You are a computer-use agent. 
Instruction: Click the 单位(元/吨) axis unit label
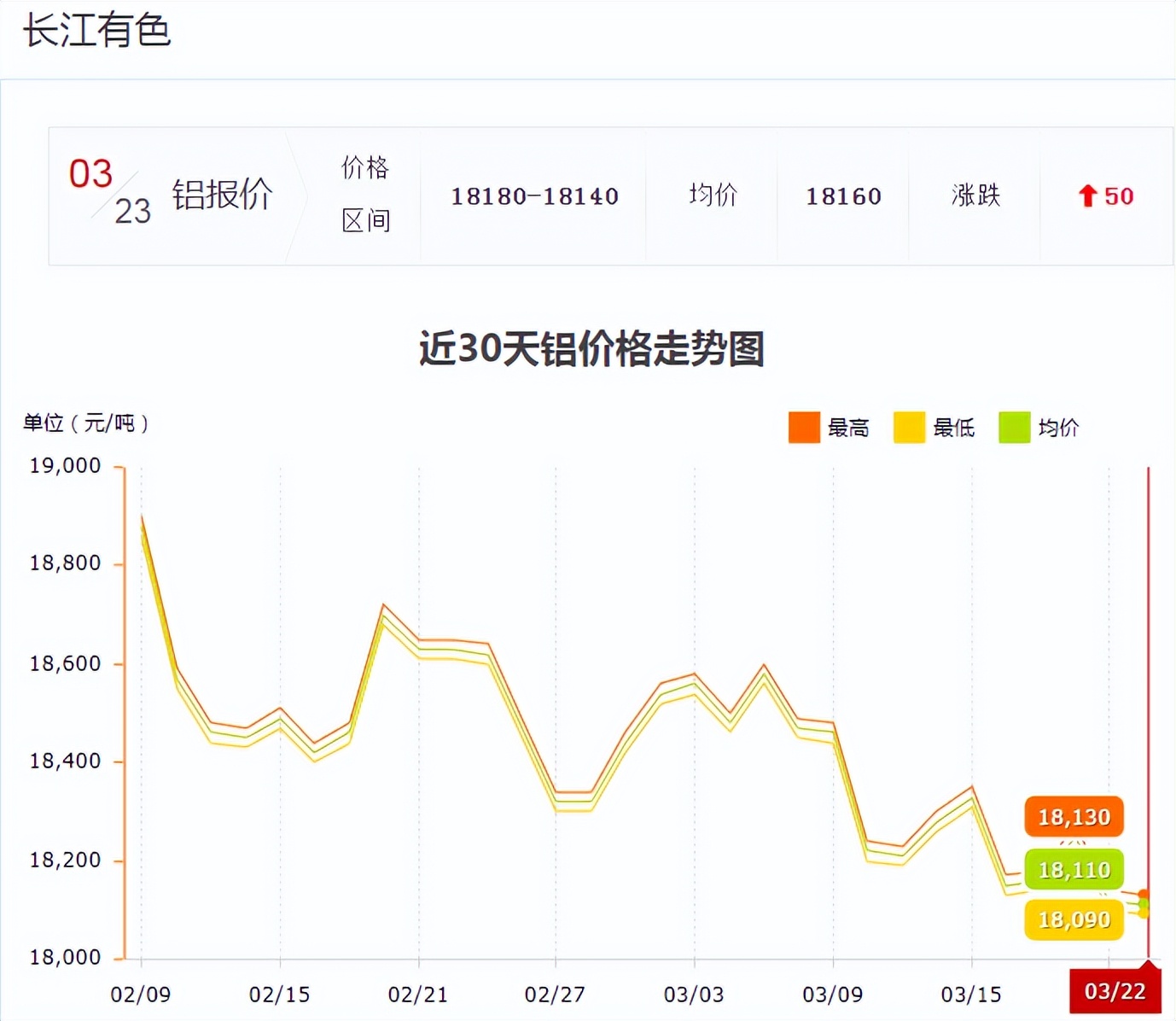(x=86, y=423)
